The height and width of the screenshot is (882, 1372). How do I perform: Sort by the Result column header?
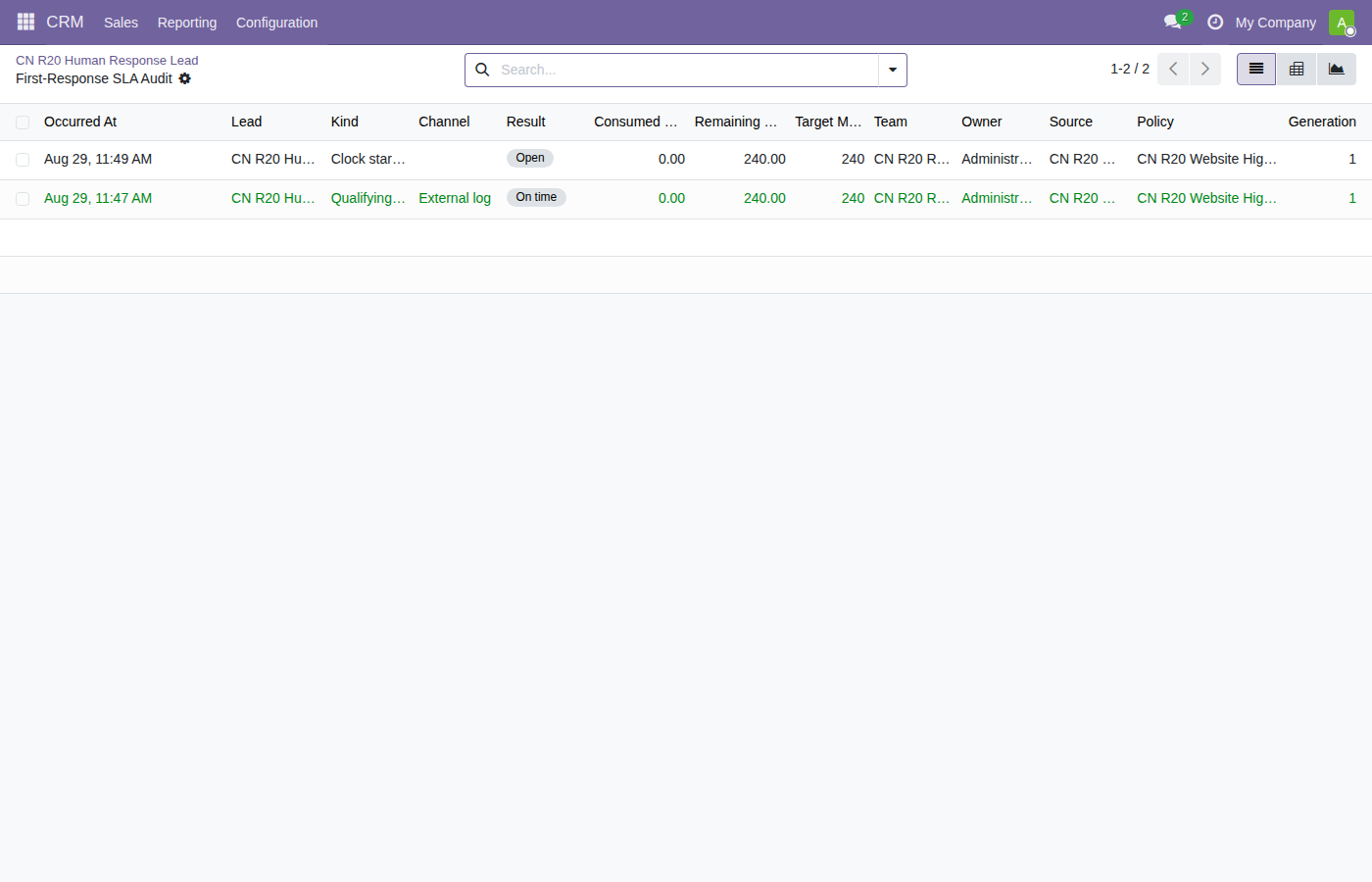(526, 122)
